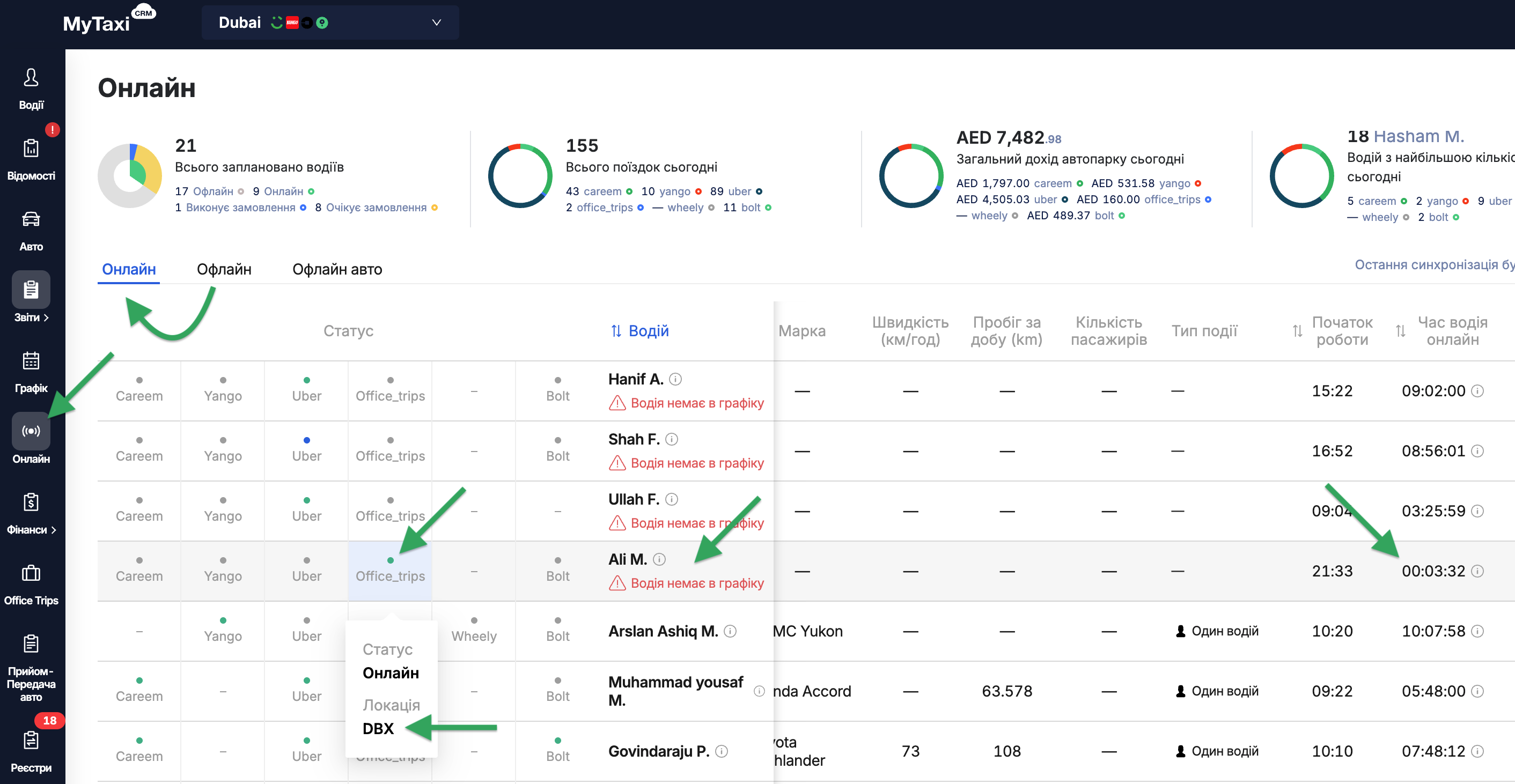Click info icon beside online time 07:48:12
Image resolution: width=1515 pixels, height=784 pixels.
1477,751
